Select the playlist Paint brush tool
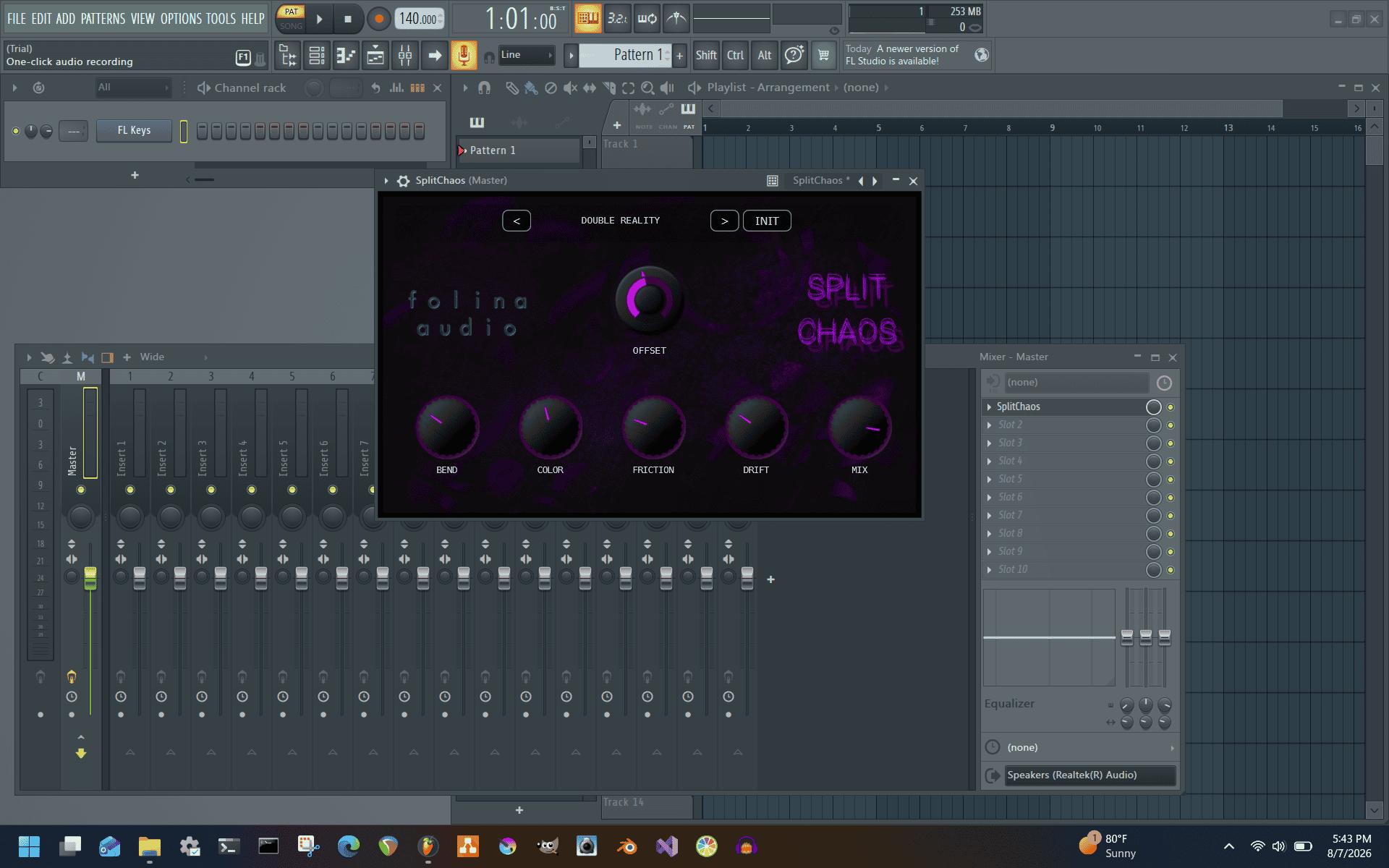The image size is (1389, 868). (x=531, y=88)
